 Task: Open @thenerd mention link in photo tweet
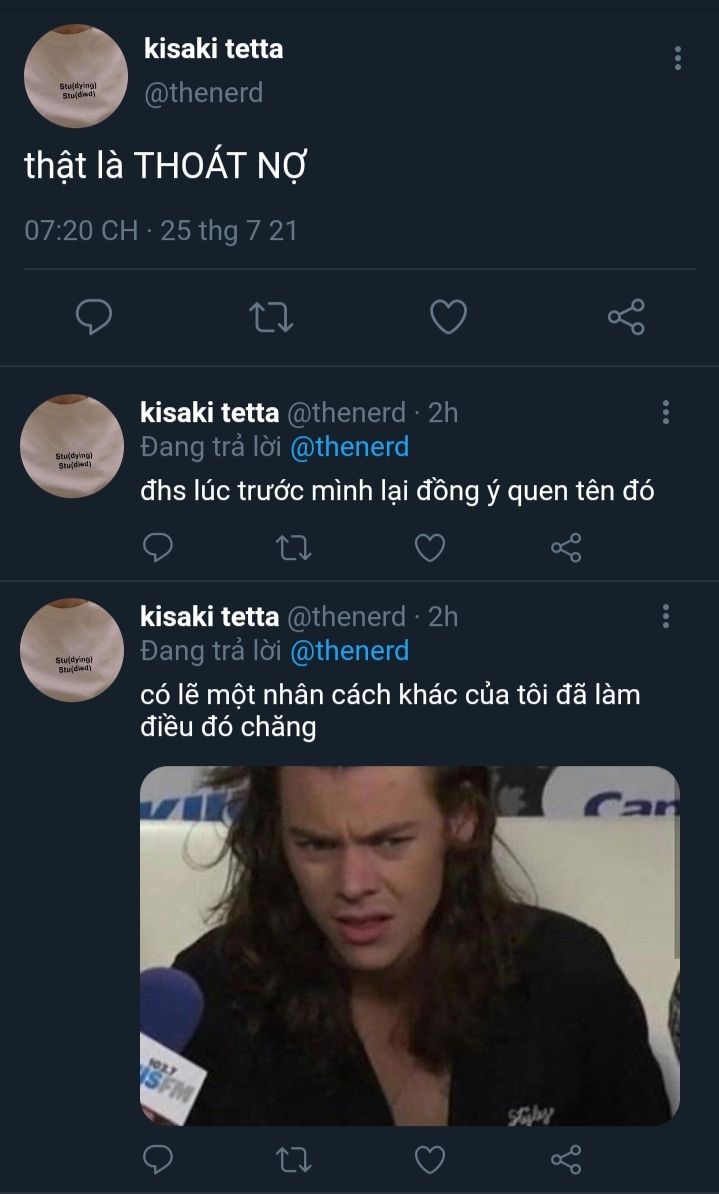pyautogui.click(x=349, y=651)
